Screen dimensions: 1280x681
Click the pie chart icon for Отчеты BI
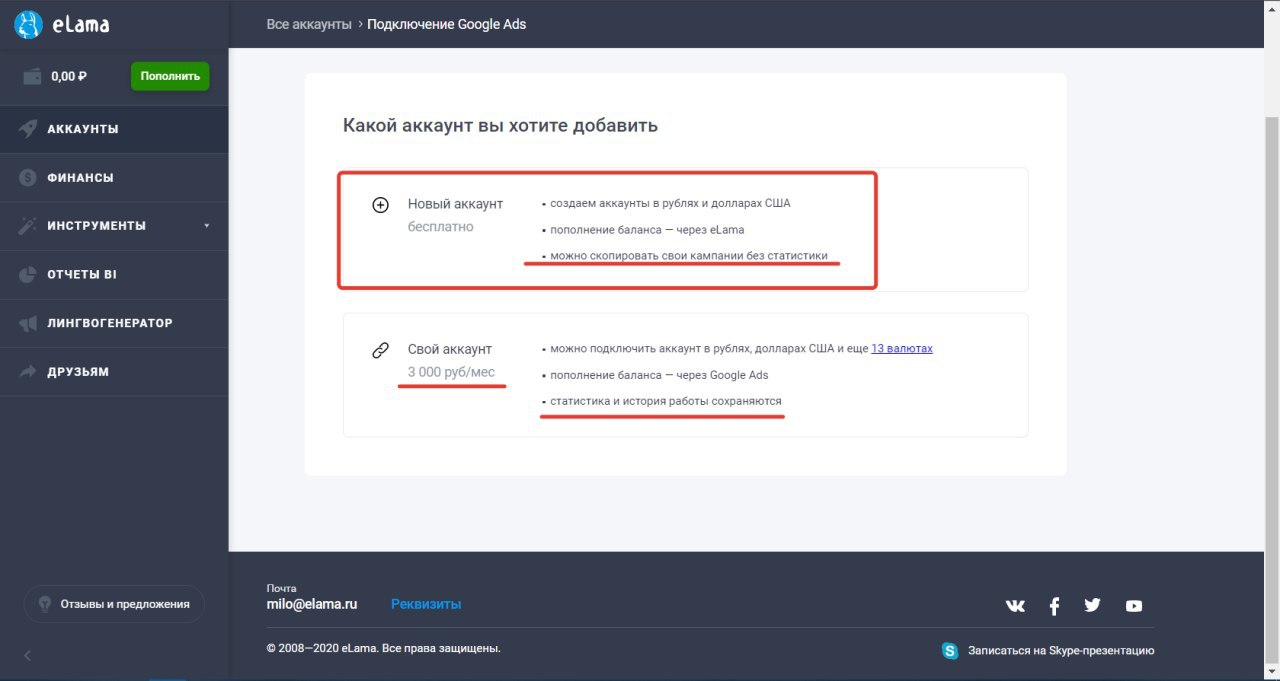pos(28,274)
